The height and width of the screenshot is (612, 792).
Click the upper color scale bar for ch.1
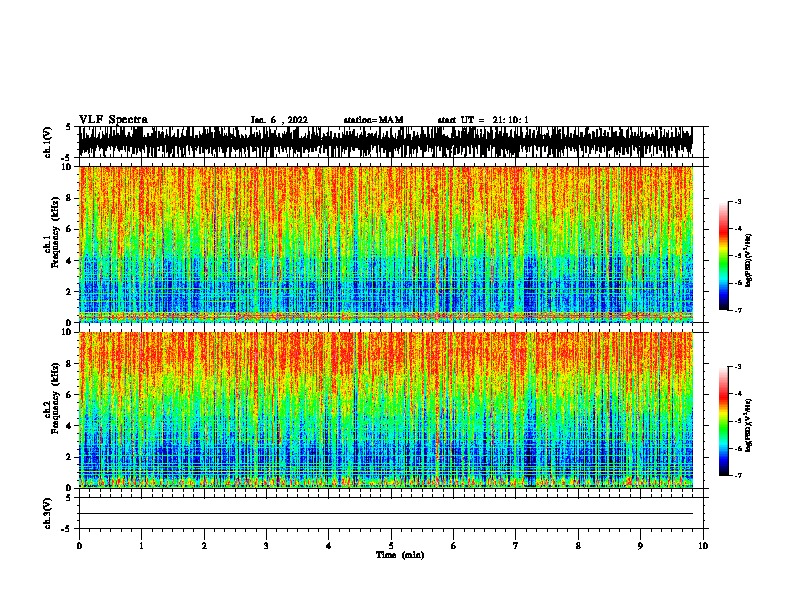coord(724,256)
